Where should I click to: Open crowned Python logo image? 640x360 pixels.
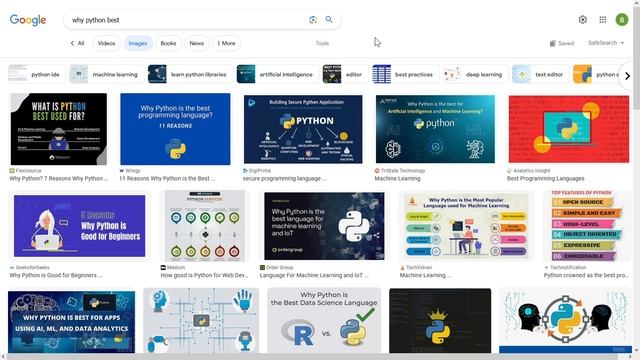point(440,320)
